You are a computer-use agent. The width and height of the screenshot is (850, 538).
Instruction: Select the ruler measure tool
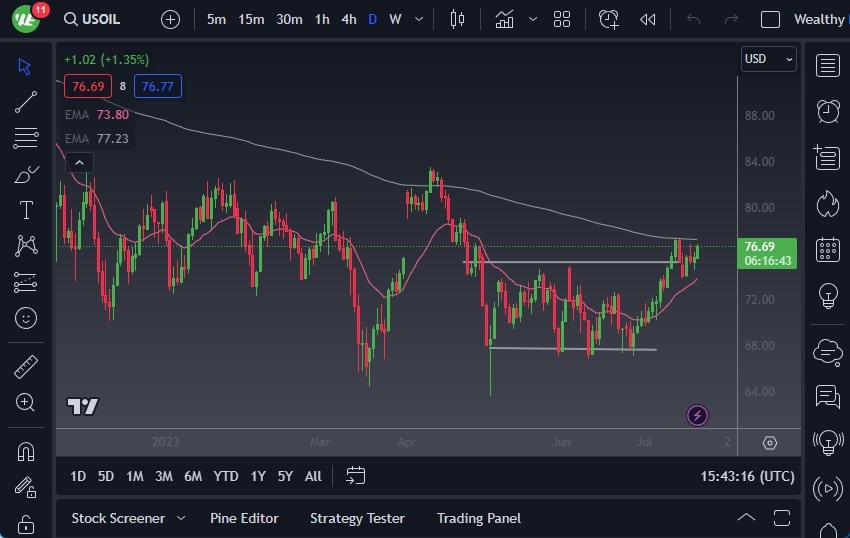pyautogui.click(x=26, y=367)
